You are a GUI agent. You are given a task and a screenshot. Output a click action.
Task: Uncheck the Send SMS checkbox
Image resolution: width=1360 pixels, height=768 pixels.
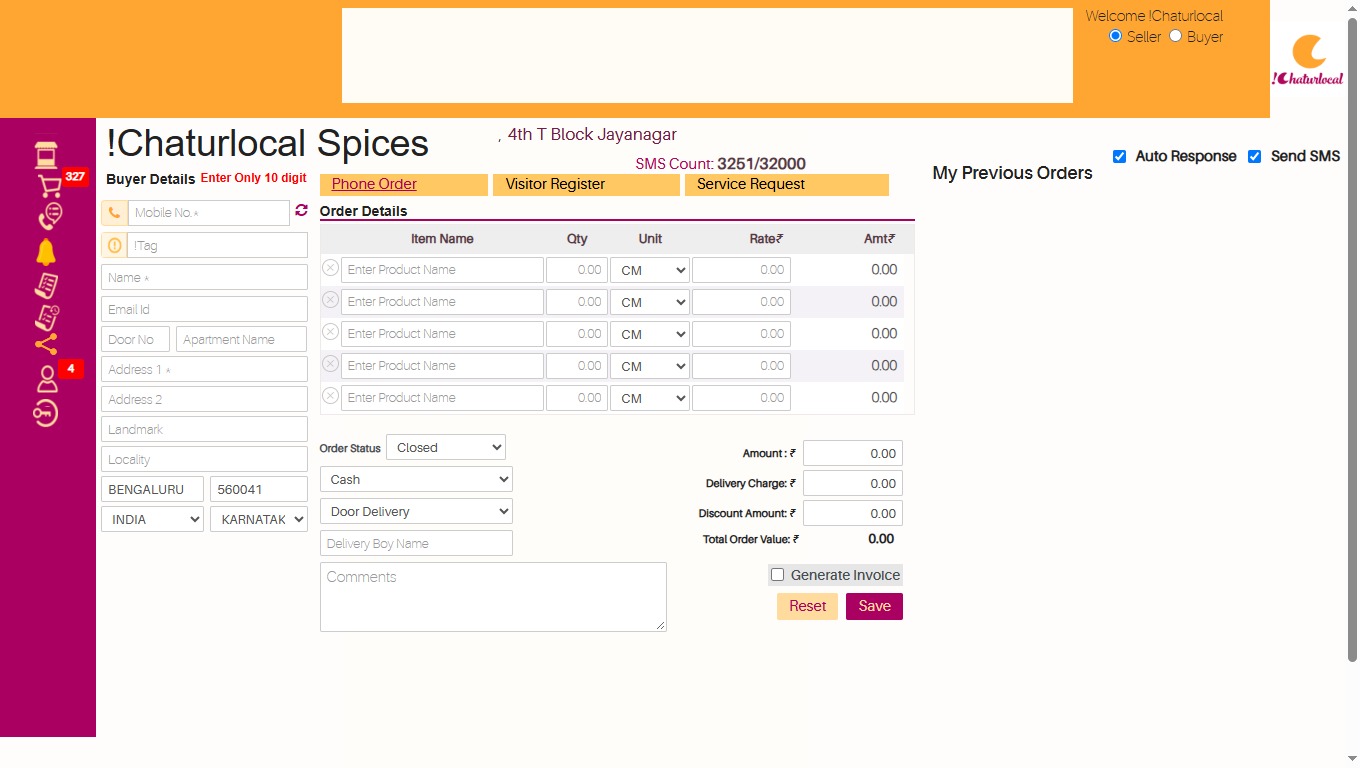(1254, 157)
